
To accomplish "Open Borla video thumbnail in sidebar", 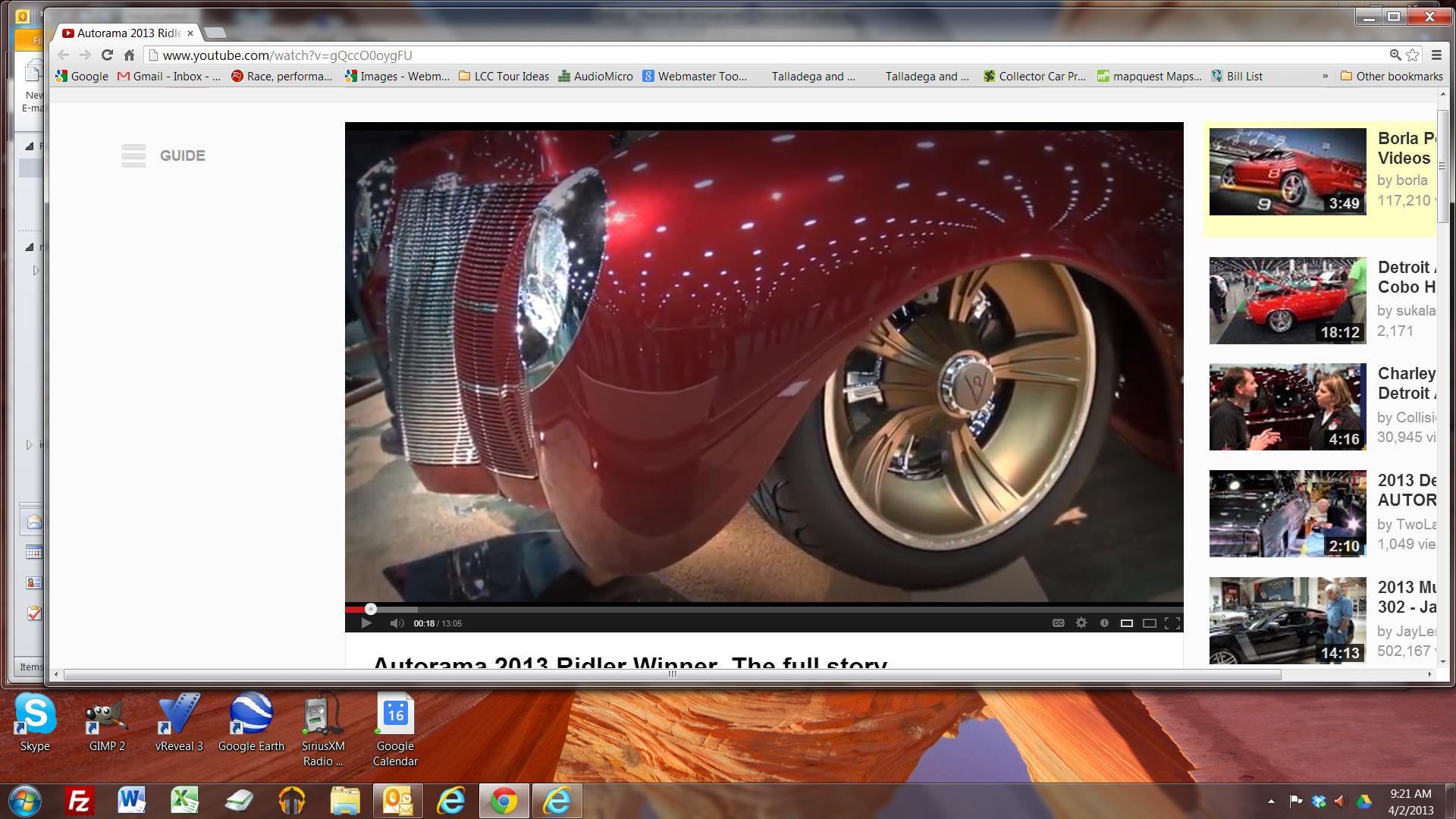I will (1287, 171).
